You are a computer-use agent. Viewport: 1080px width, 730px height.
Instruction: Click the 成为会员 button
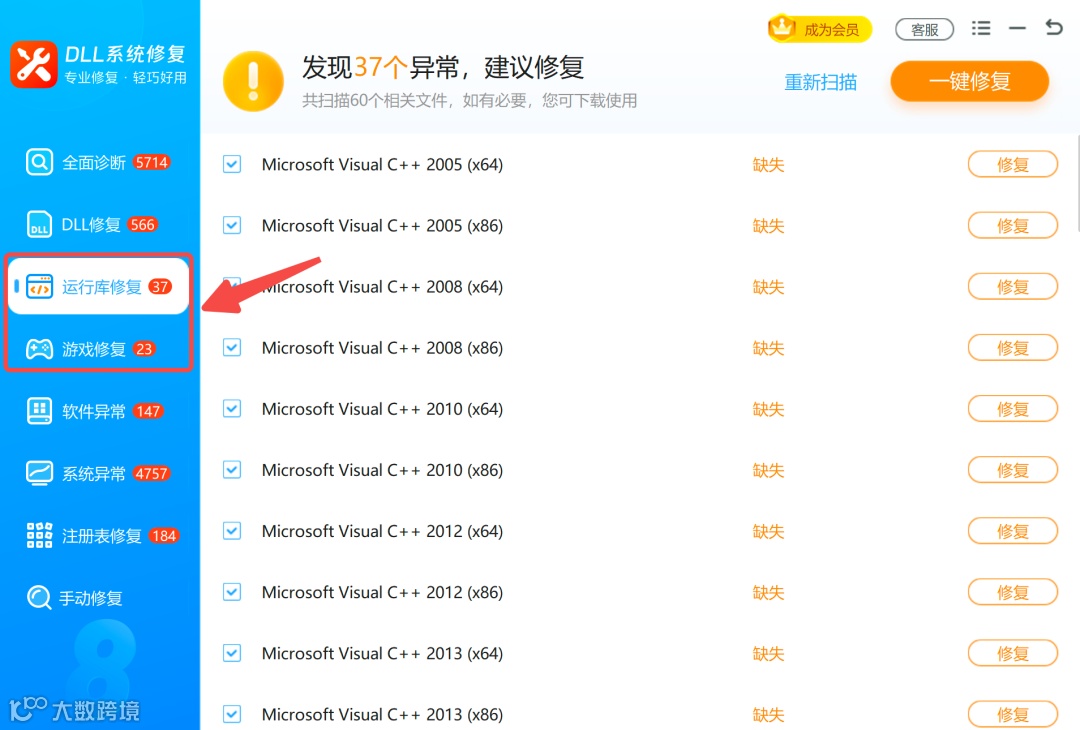820,29
